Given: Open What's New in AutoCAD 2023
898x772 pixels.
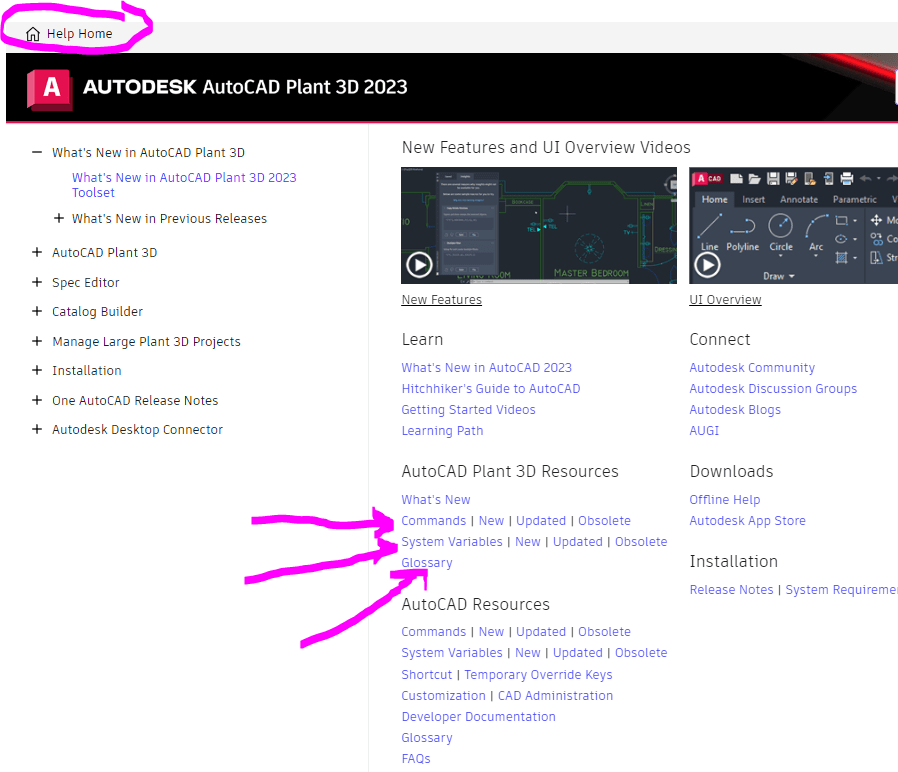Looking at the screenshot, I should coord(486,368).
